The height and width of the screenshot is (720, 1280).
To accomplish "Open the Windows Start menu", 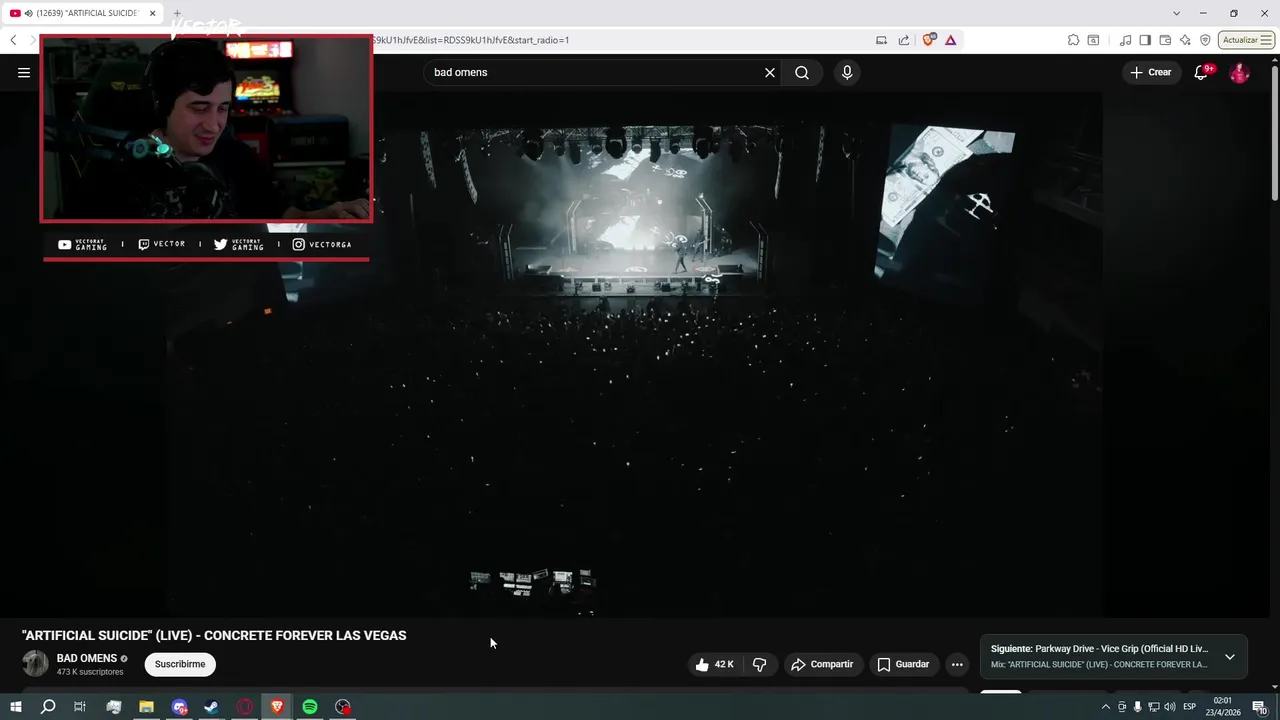I will tap(16, 707).
